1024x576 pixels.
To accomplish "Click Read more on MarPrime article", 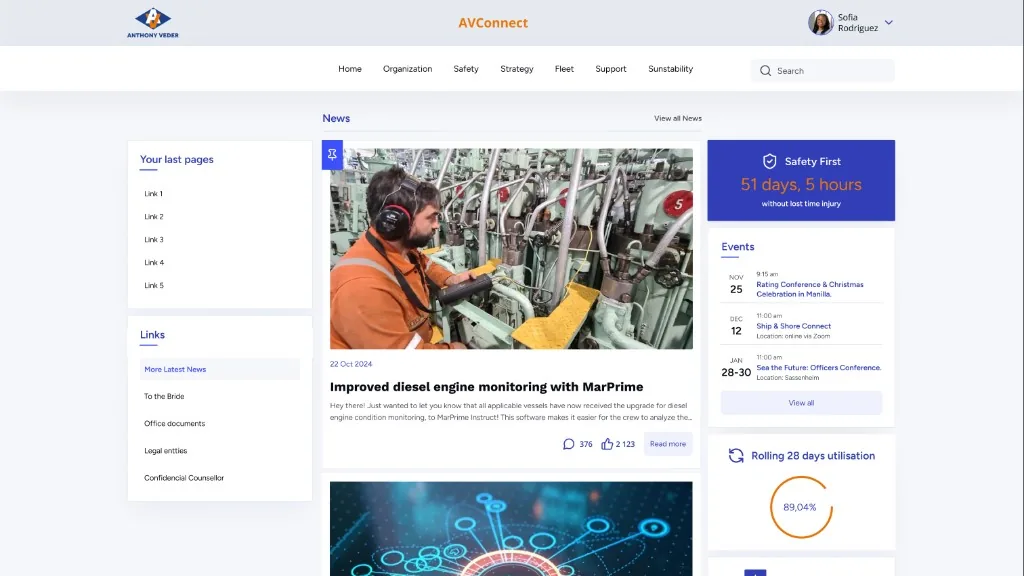I will (667, 444).
